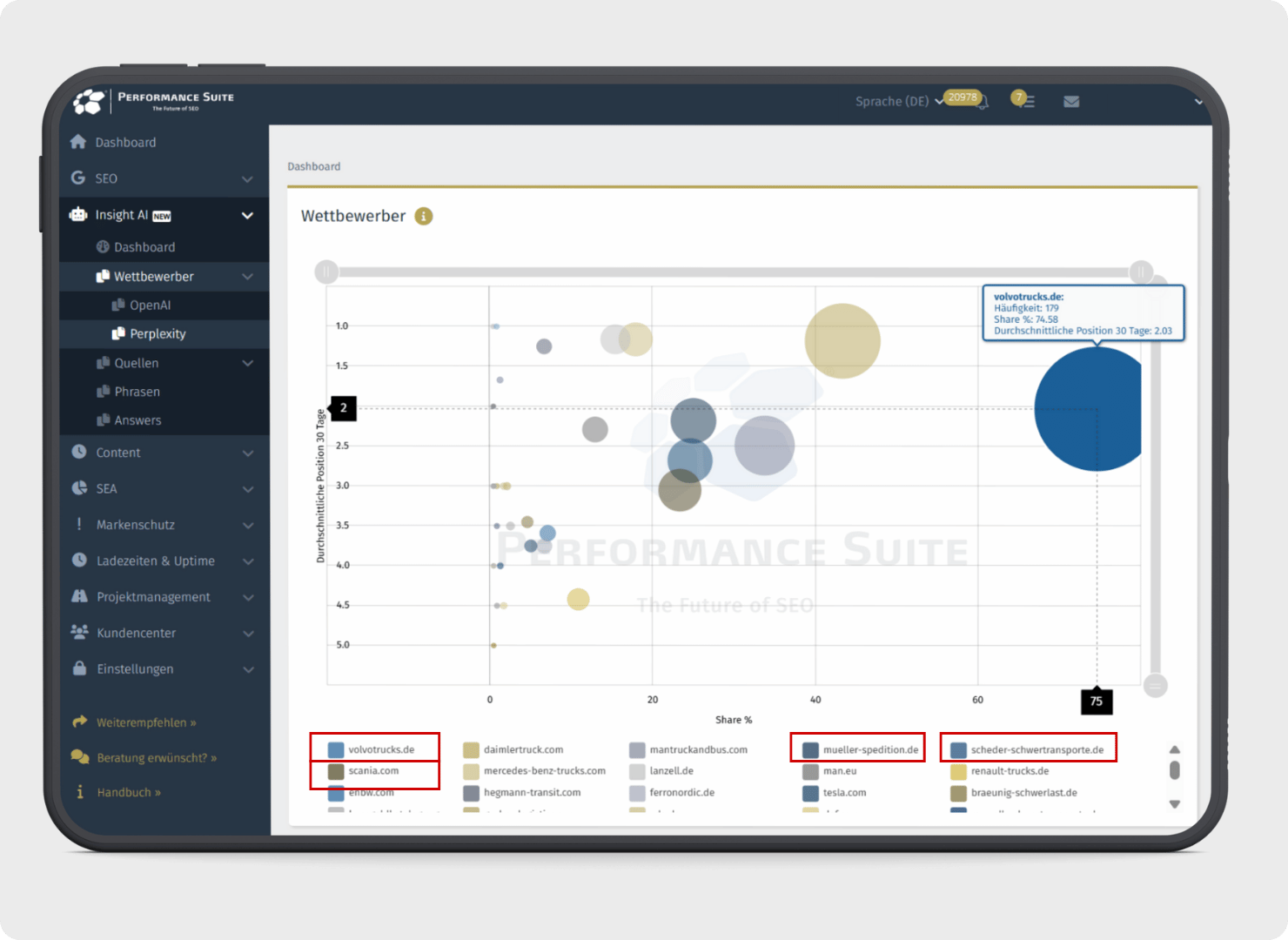The width and height of the screenshot is (1288, 940).
Task: Toggle mantruckandbus.com legend series
Action: [x=688, y=749]
